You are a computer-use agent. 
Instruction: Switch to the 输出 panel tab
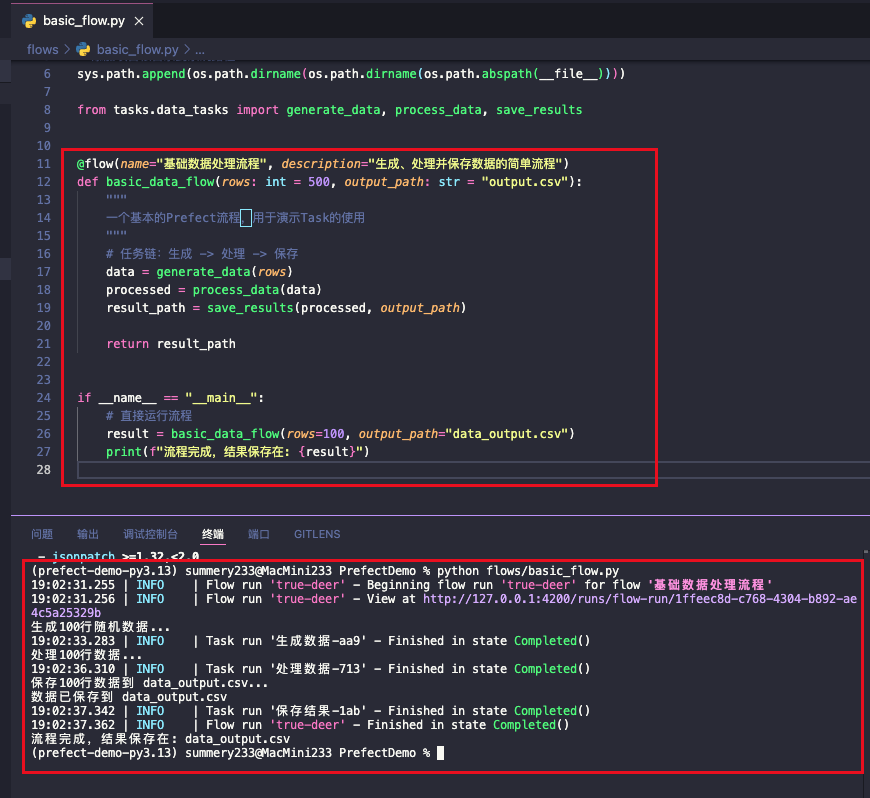88,534
